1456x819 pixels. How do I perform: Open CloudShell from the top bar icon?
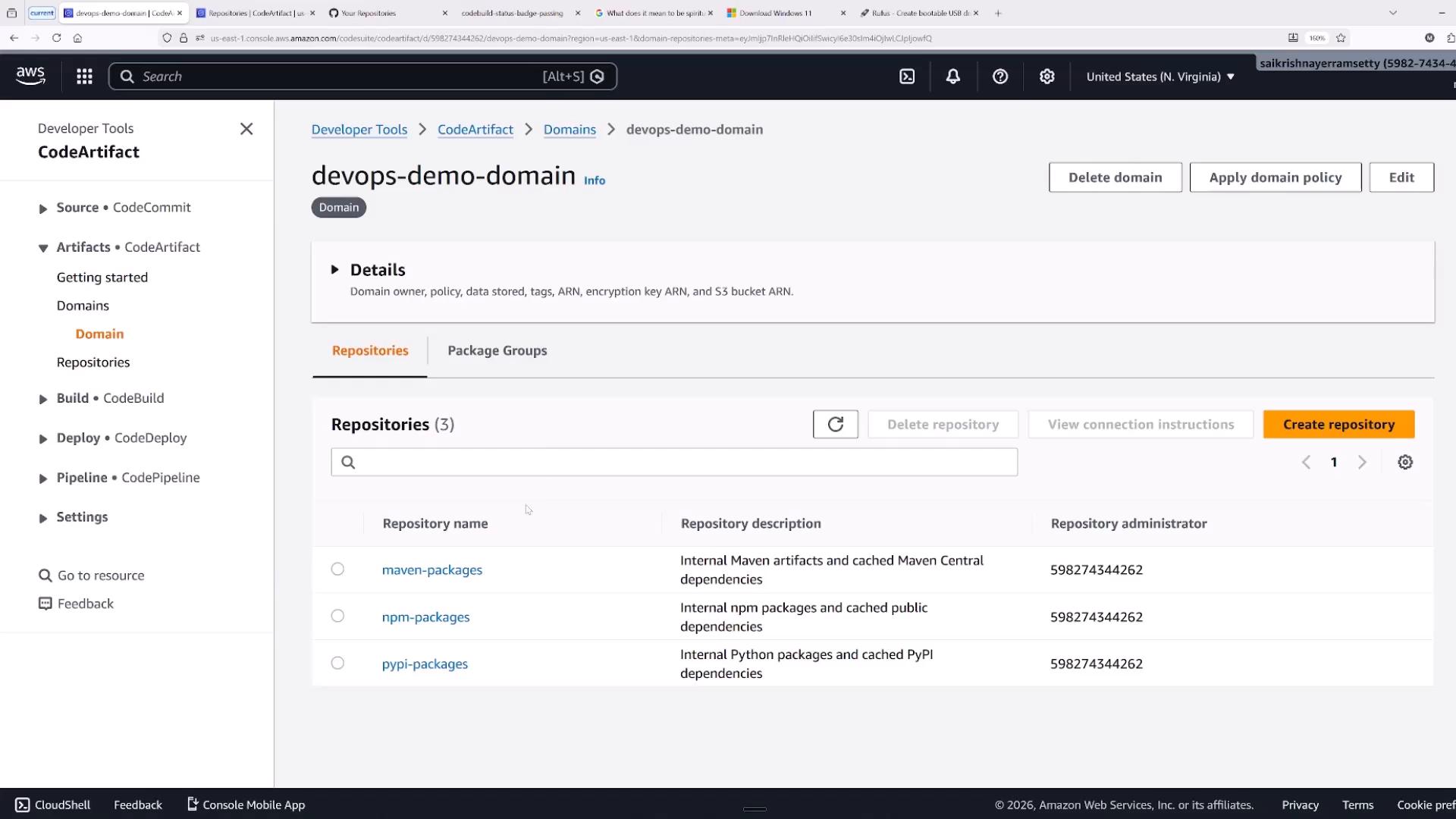[907, 77]
